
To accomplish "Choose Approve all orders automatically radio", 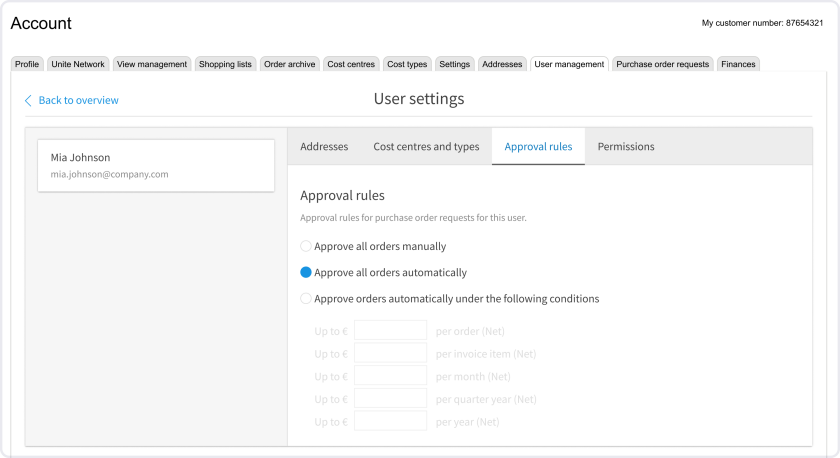I will coord(306,272).
